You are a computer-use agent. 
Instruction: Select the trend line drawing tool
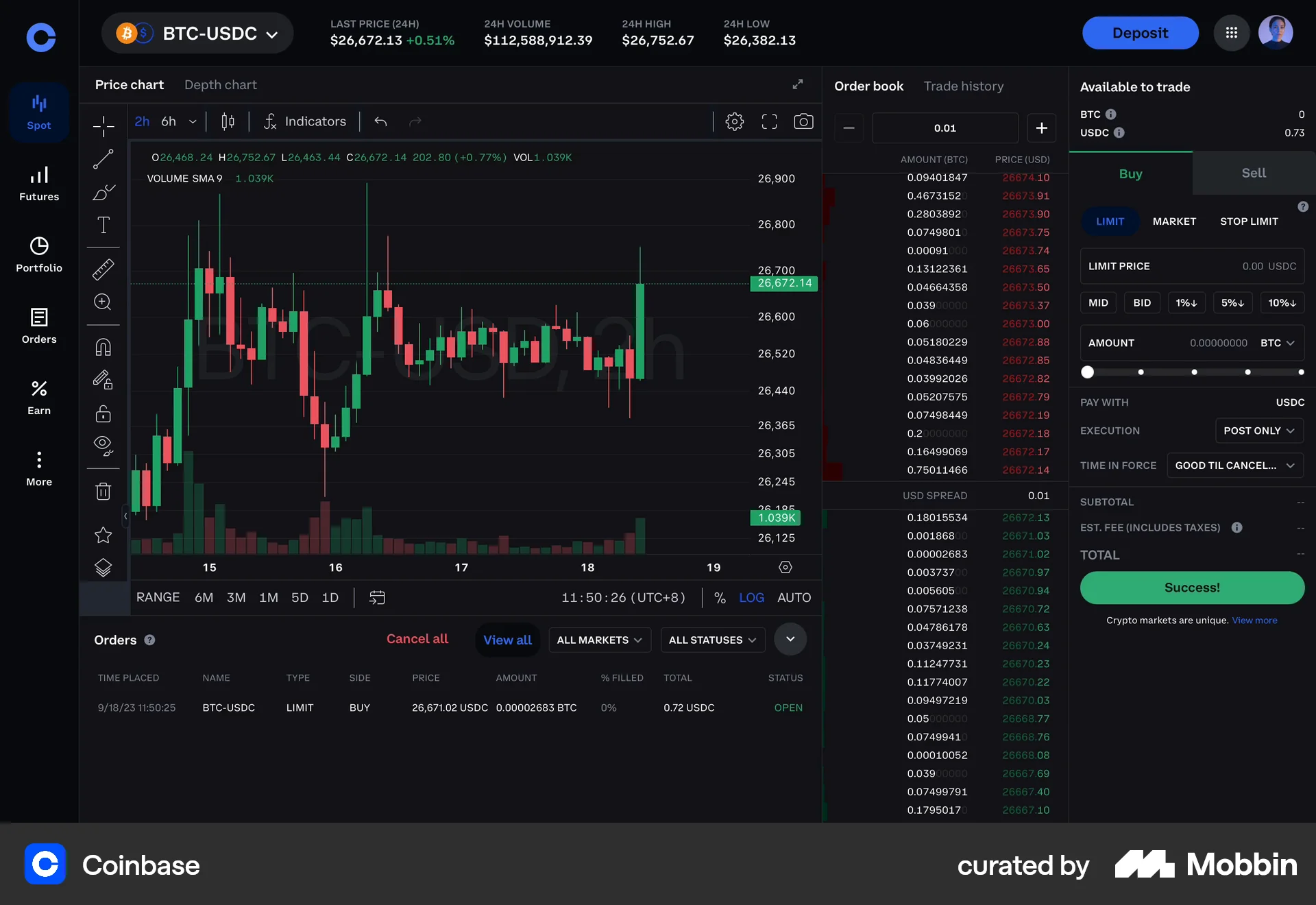click(x=103, y=159)
